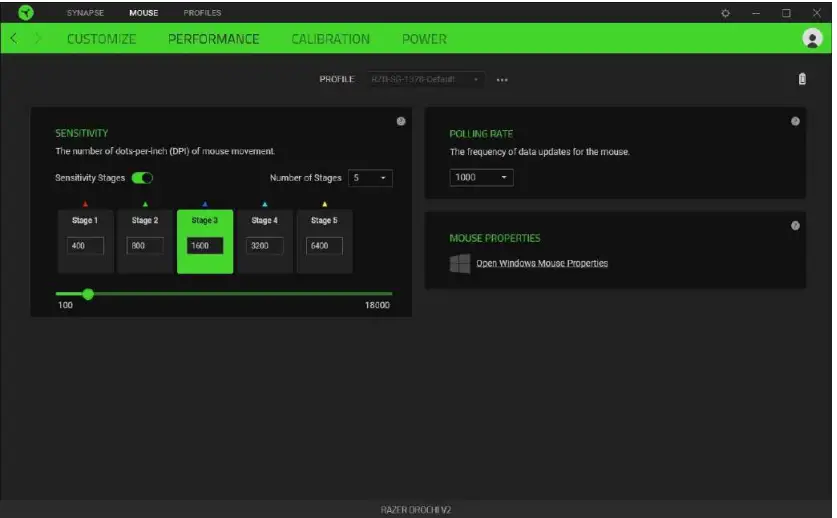Open Mouse Properties help icon

pyautogui.click(x=795, y=226)
